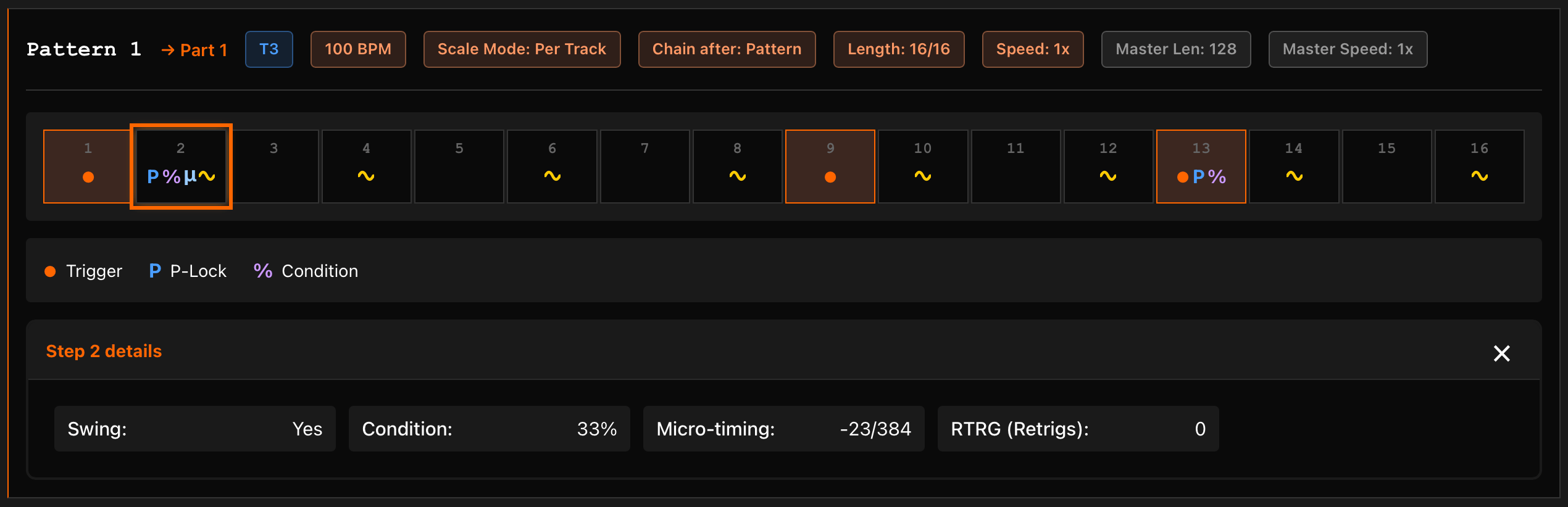The width and height of the screenshot is (1568, 507).
Task: Select step 2 in the sequencer grid
Action: pyautogui.click(x=180, y=166)
